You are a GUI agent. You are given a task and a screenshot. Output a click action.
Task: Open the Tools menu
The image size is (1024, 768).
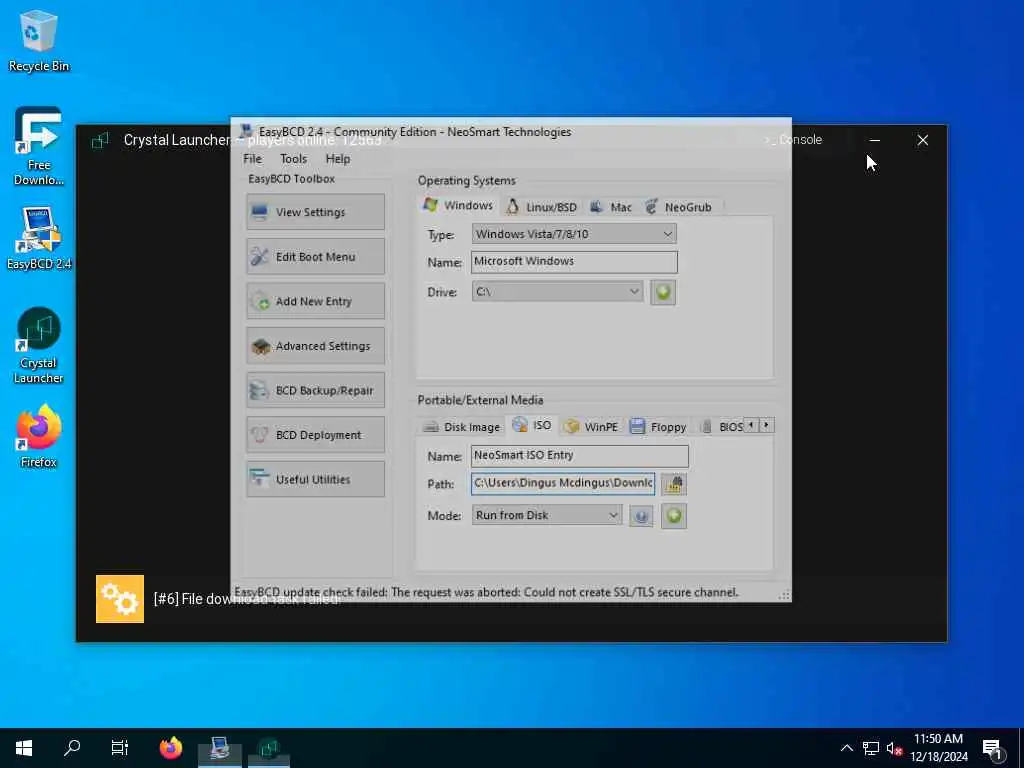(293, 159)
